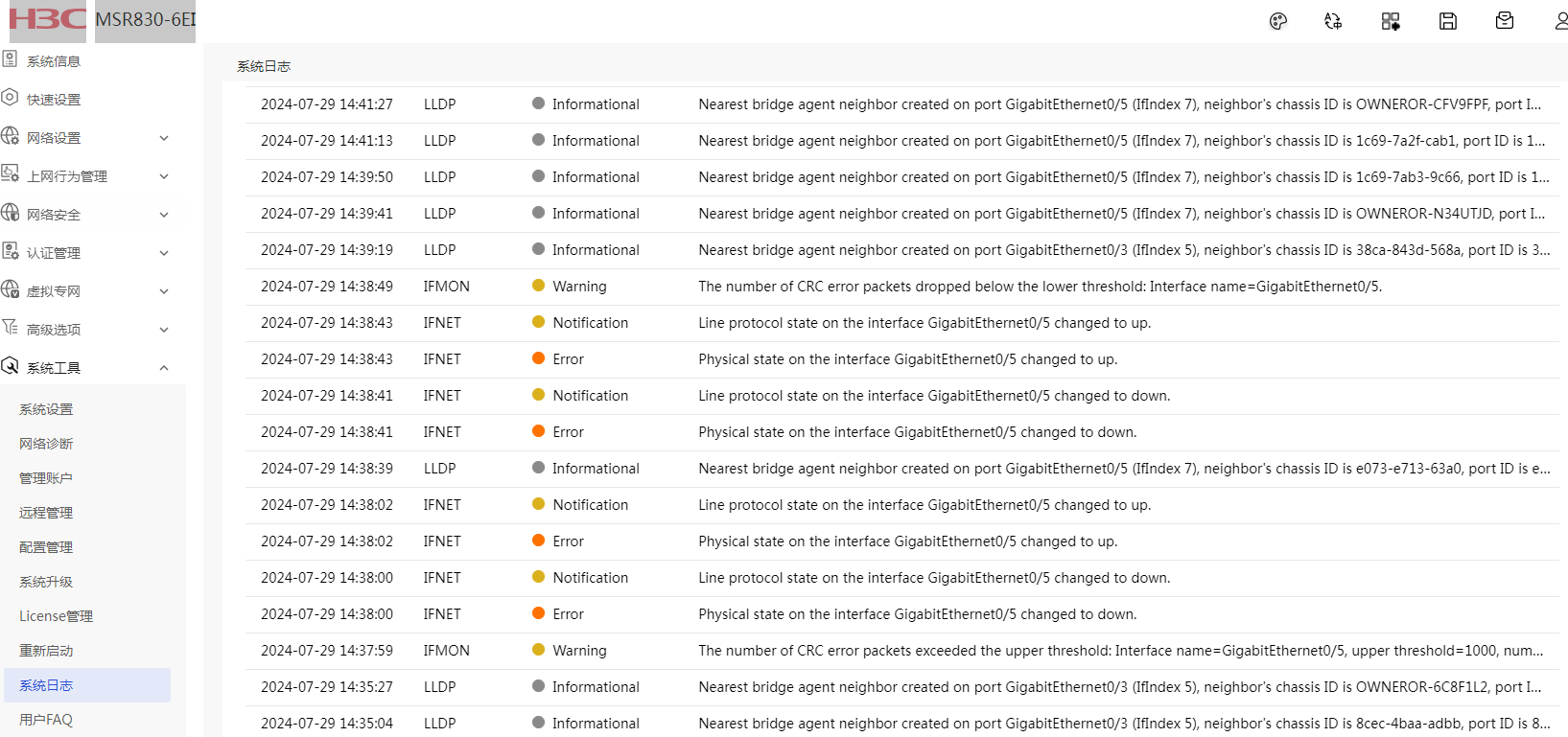Click the 14:41:27 LLDP log entry message
The width and height of the screenshot is (1568, 737).
[1119, 104]
